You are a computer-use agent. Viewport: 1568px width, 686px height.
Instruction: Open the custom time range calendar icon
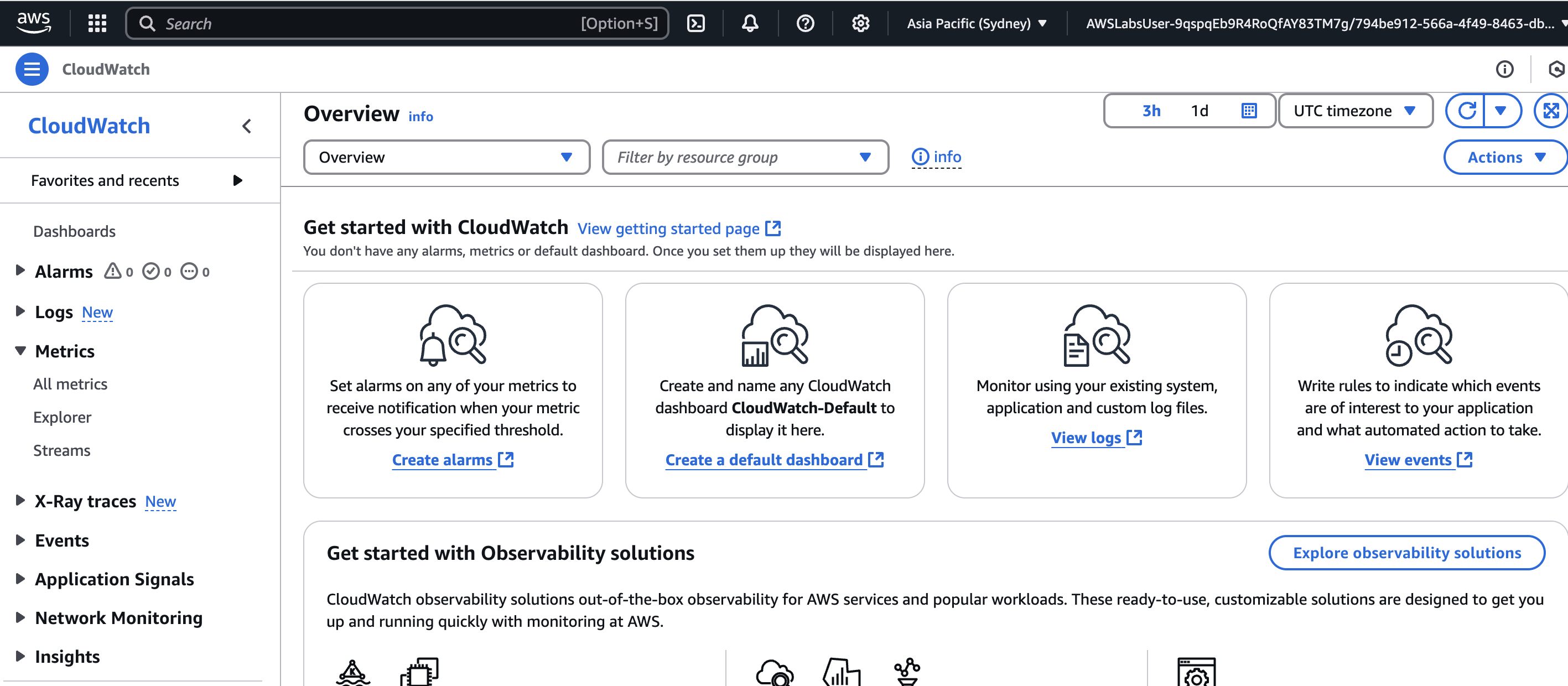1248,111
